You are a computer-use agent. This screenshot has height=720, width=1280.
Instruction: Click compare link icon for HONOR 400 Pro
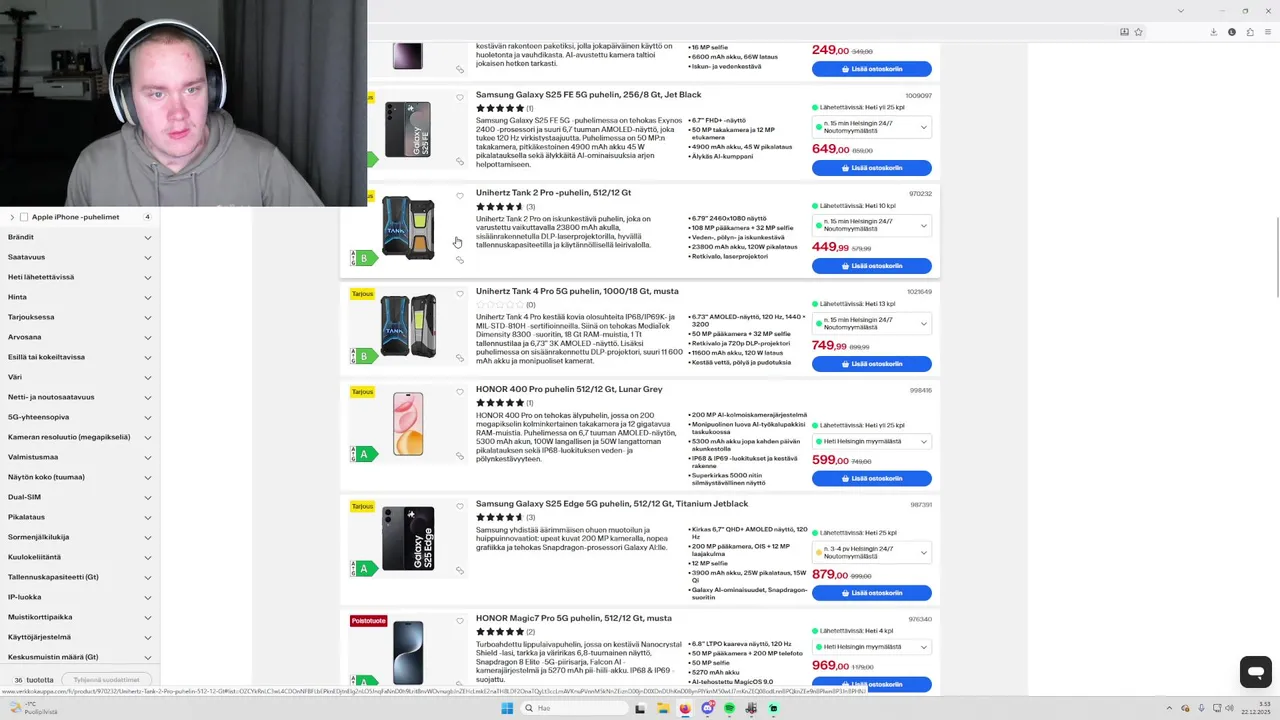tap(460, 456)
